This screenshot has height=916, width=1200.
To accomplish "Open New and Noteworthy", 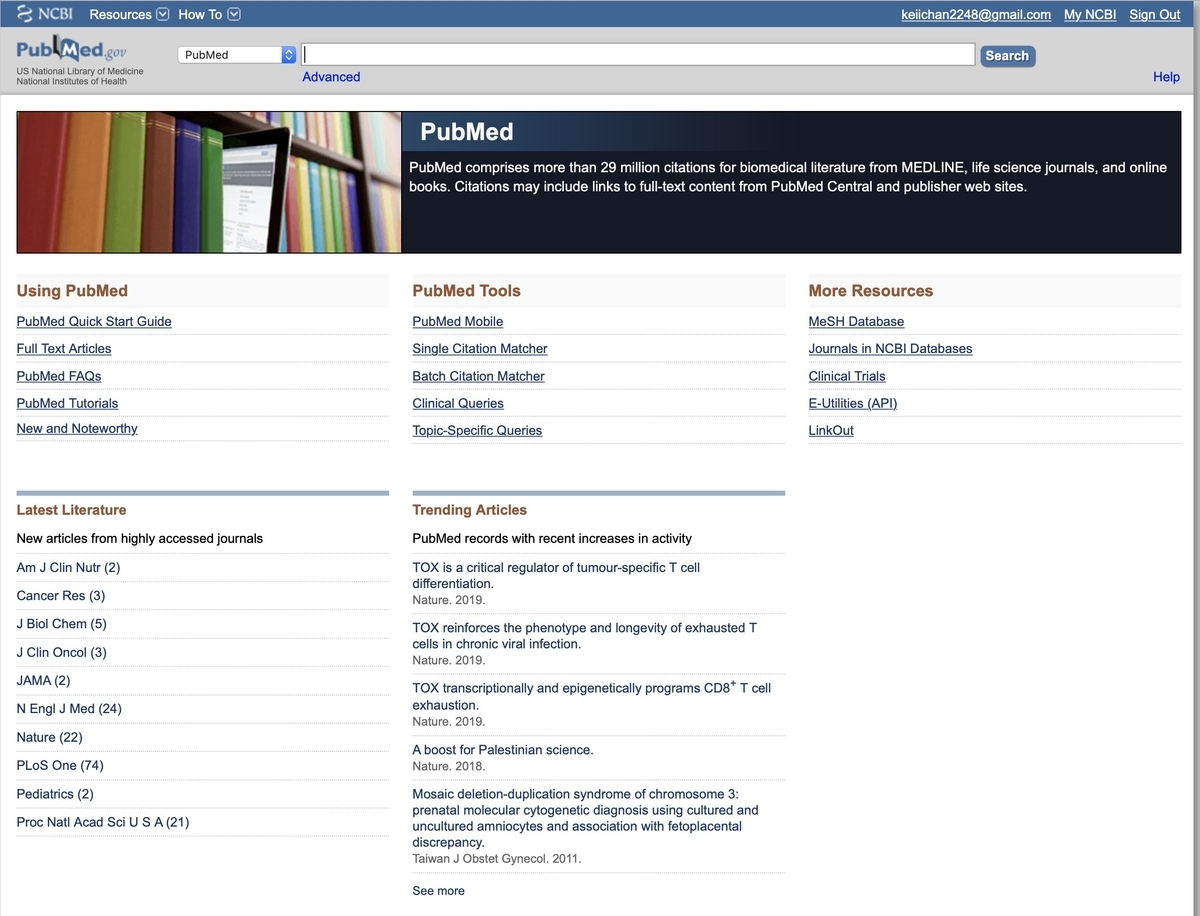I will (77, 428).
